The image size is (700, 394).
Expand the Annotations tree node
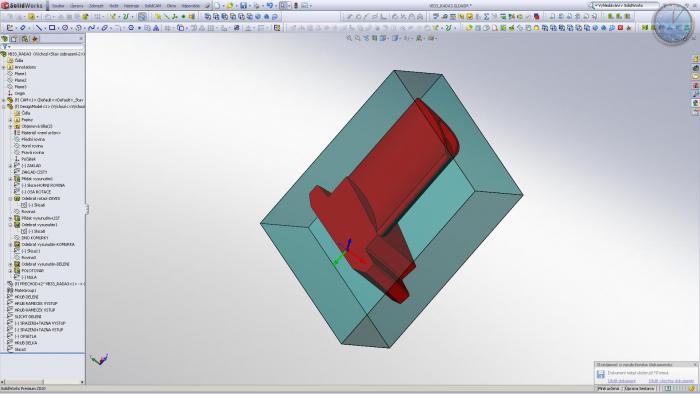click(x=4, y=67)
